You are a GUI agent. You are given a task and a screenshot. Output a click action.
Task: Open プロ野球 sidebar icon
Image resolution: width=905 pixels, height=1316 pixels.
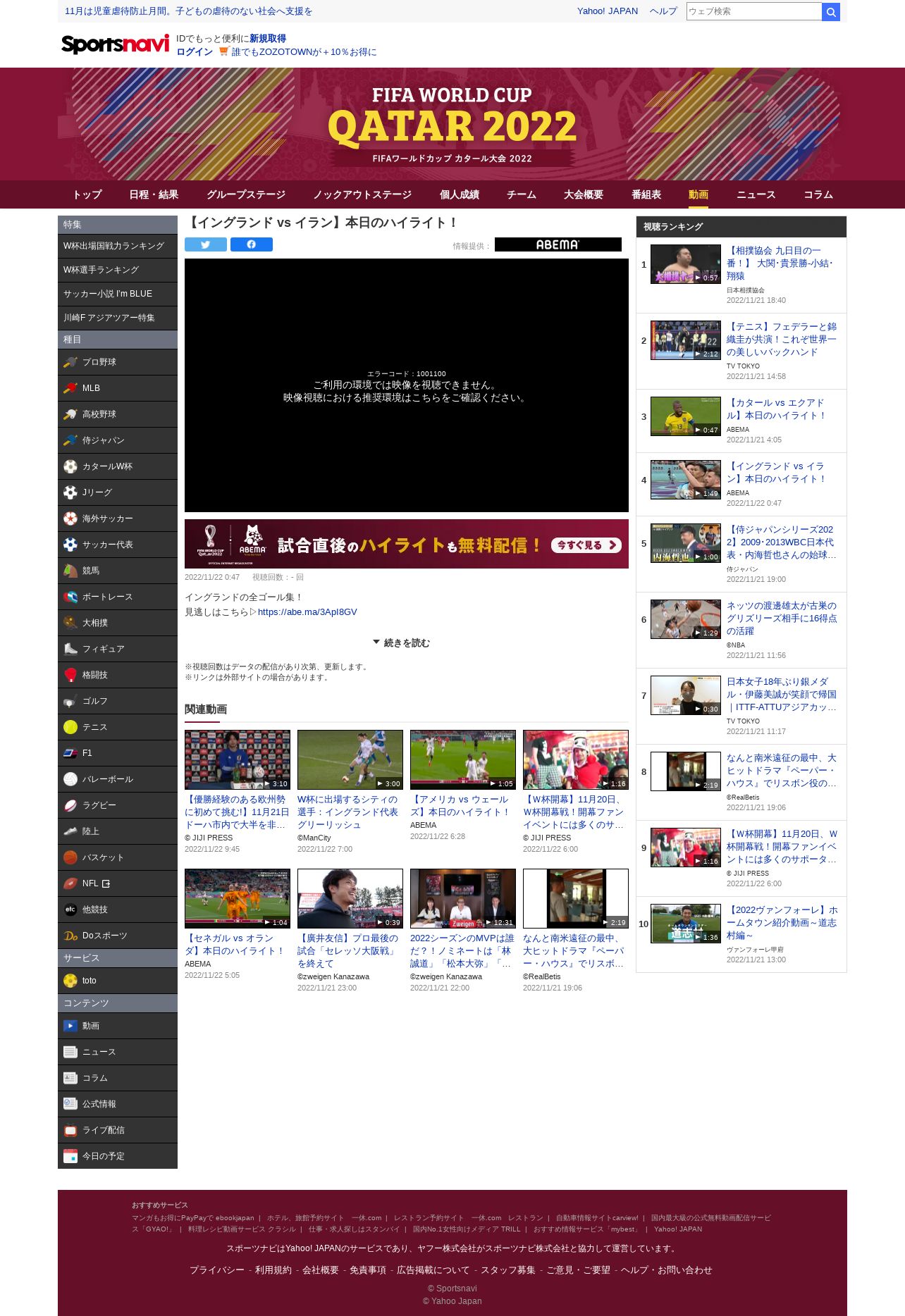[x=70, y=362]
